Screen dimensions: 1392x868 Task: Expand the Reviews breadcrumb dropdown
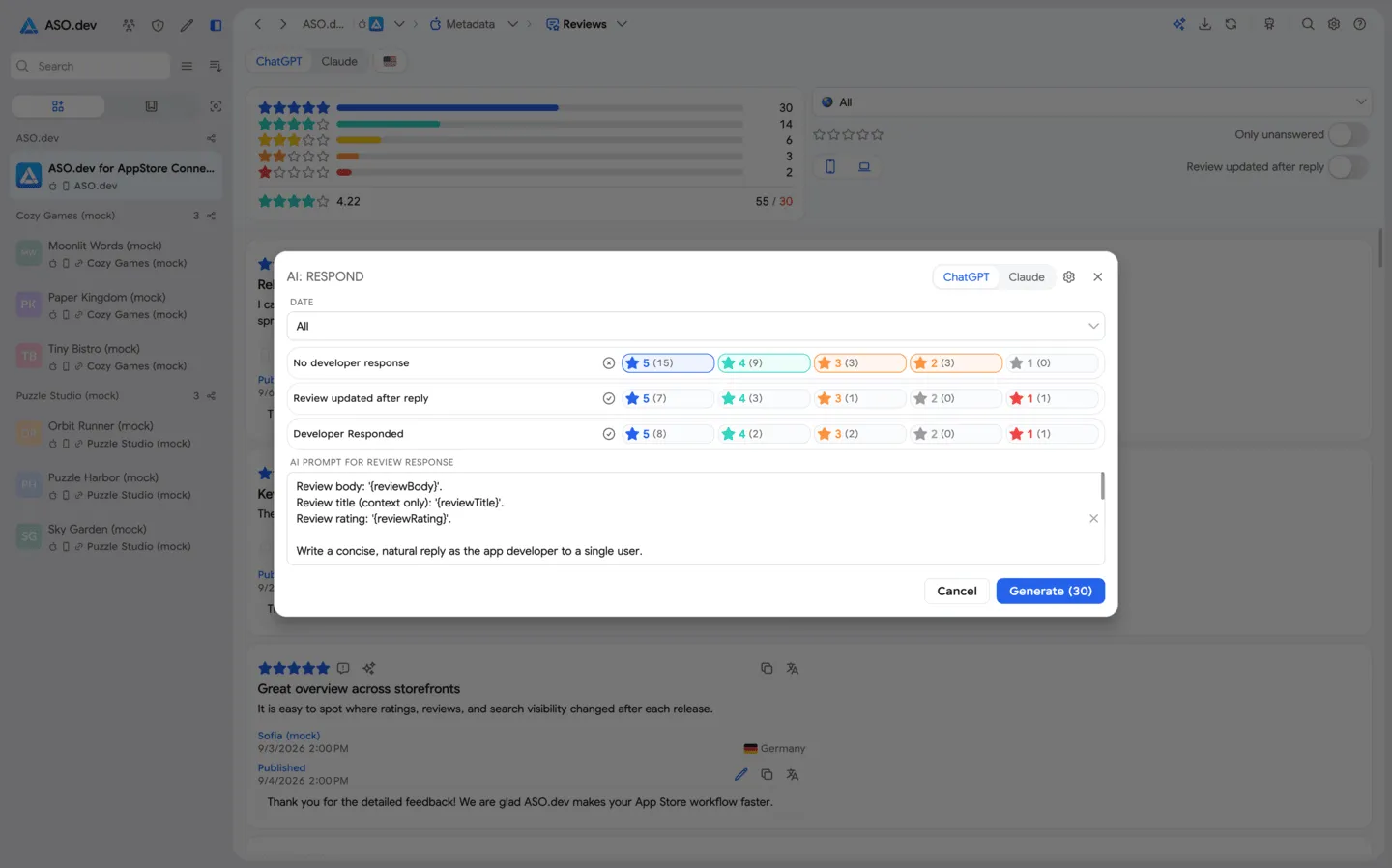tap(622, 24)
